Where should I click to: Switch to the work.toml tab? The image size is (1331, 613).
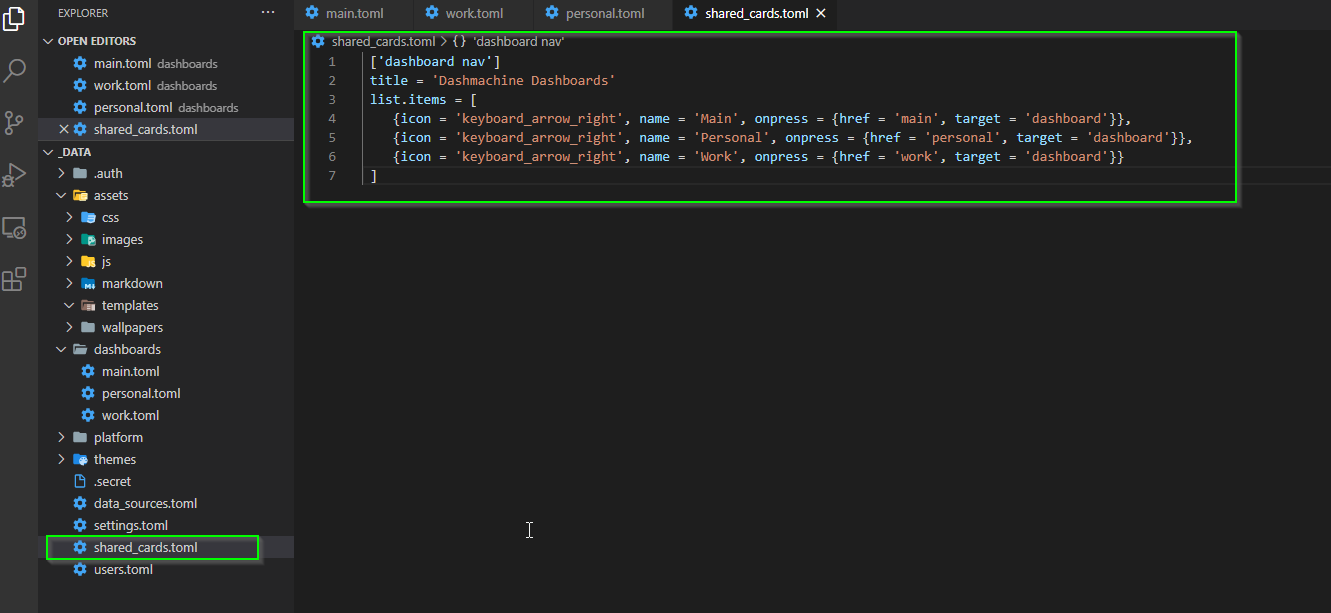tap(474, 14)
